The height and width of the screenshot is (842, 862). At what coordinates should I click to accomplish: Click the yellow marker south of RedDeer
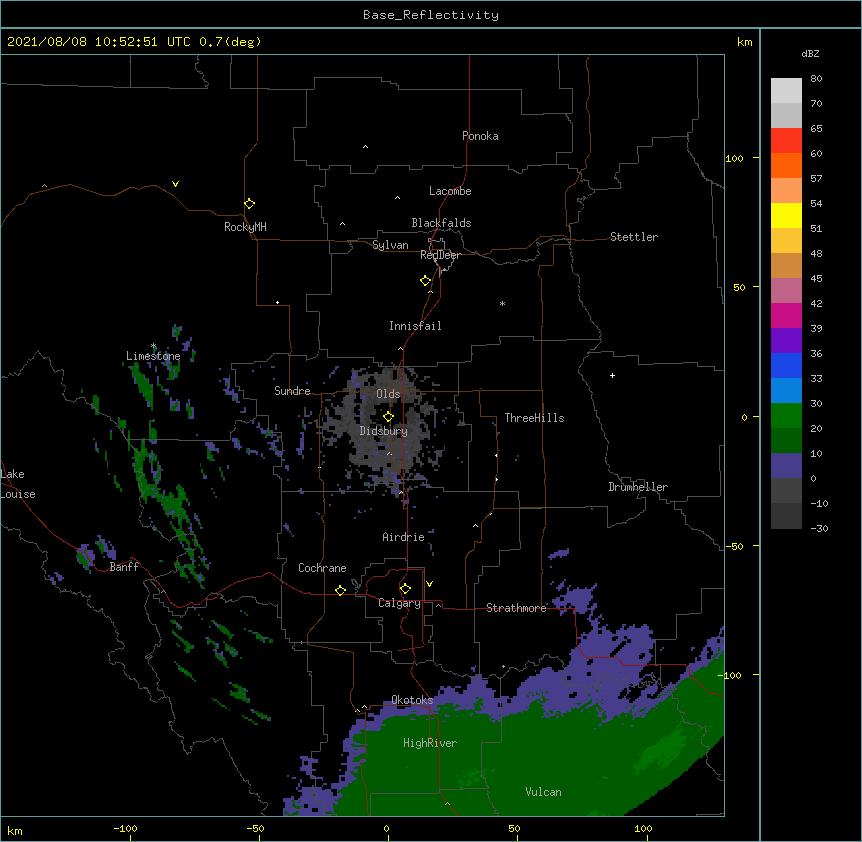pos(426,281)
